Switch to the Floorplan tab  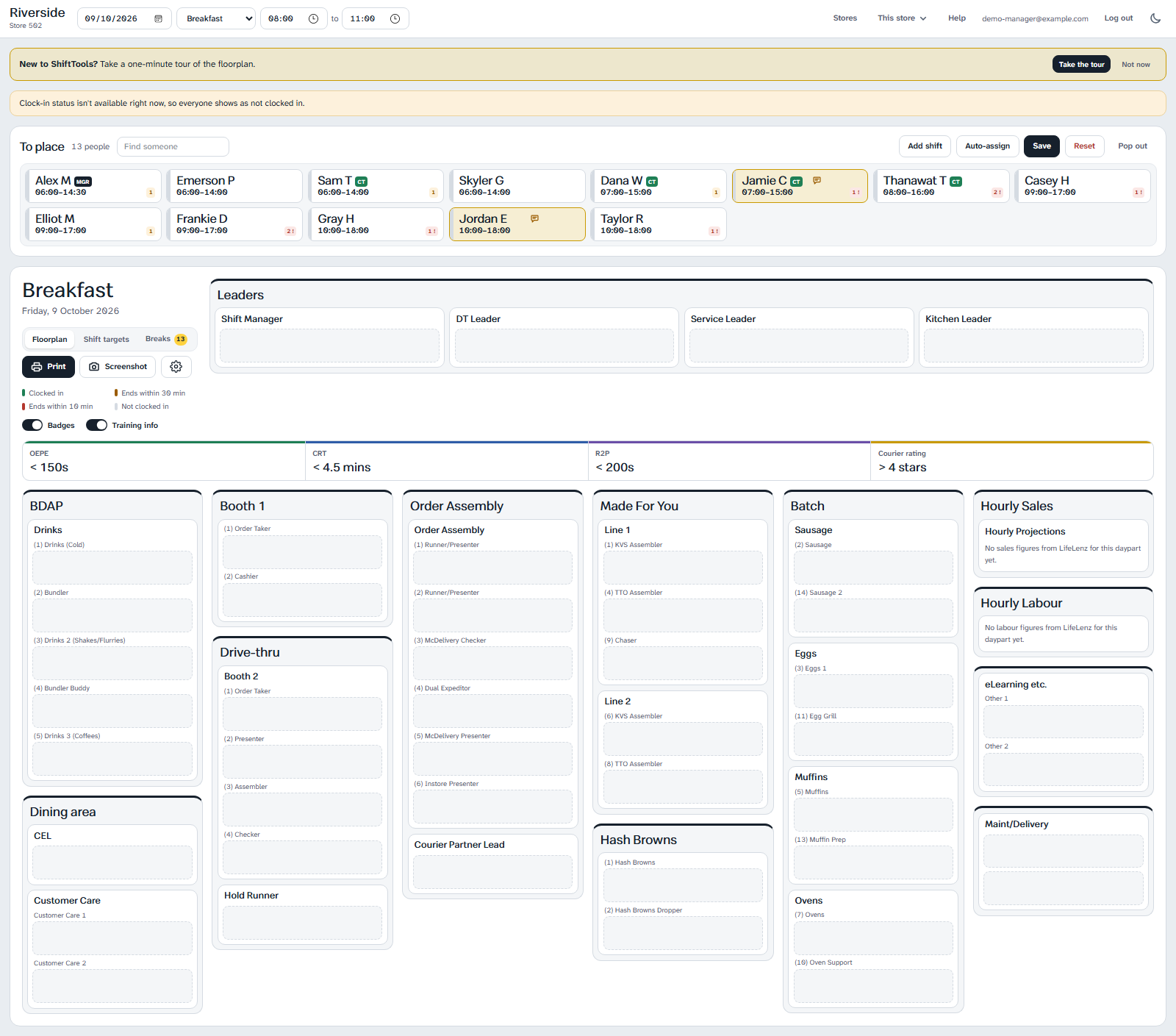click(x=50, y=339)
